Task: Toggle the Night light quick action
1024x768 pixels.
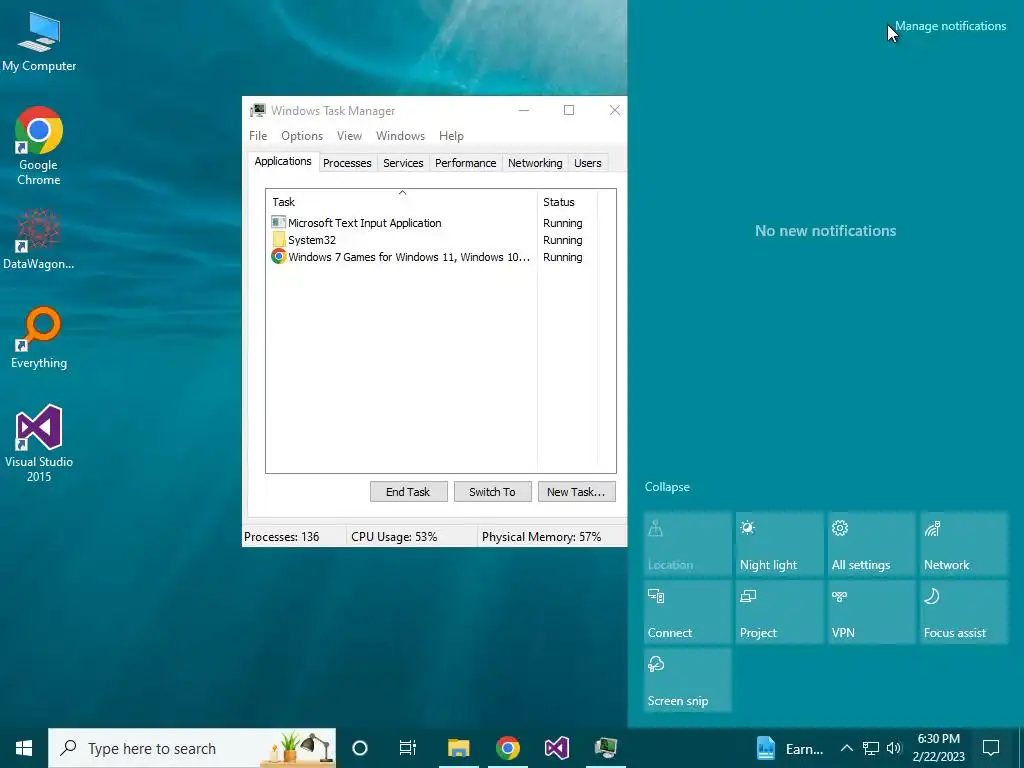Action: 780,544
